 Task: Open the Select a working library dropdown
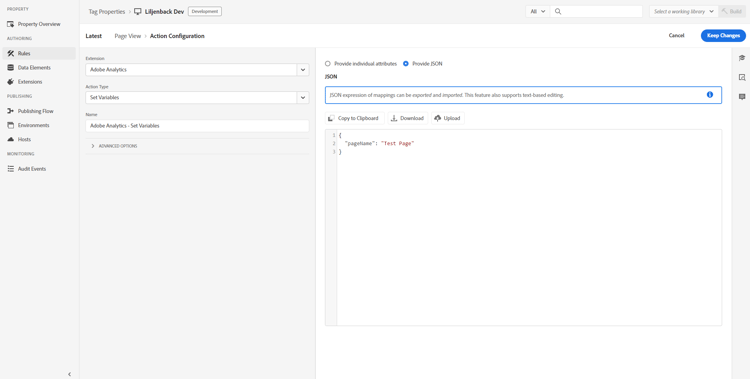pos(684,11)
